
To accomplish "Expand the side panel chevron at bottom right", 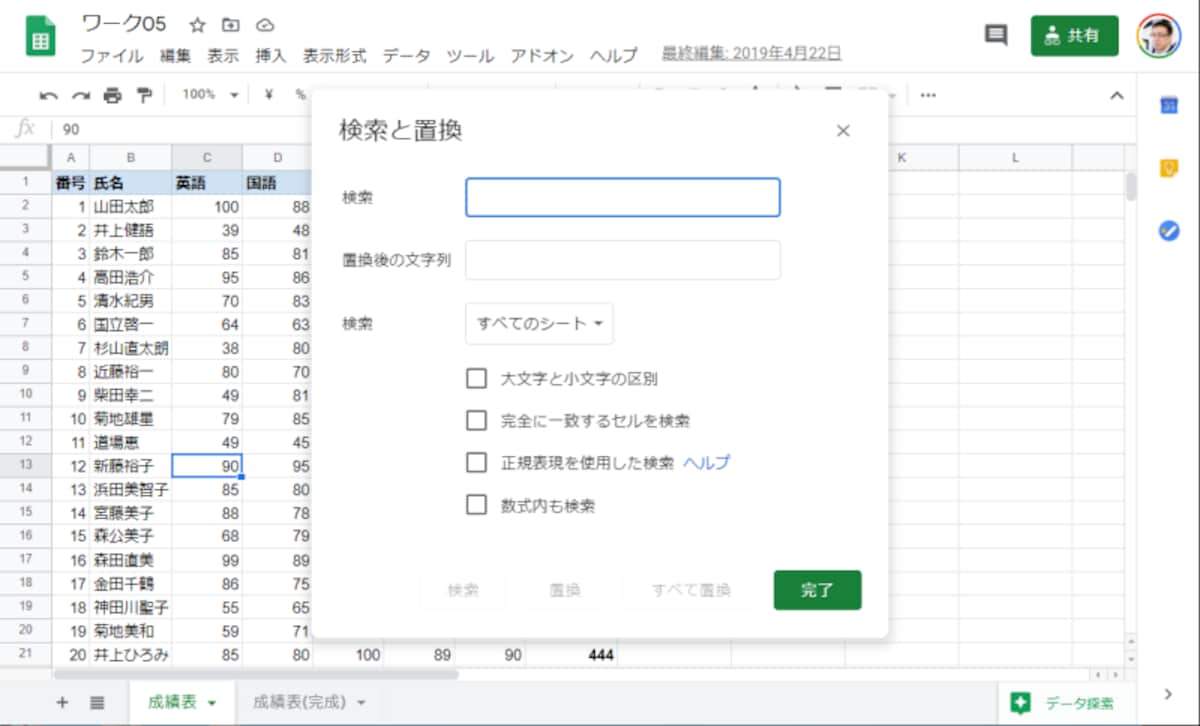I will pos(1168,694).
